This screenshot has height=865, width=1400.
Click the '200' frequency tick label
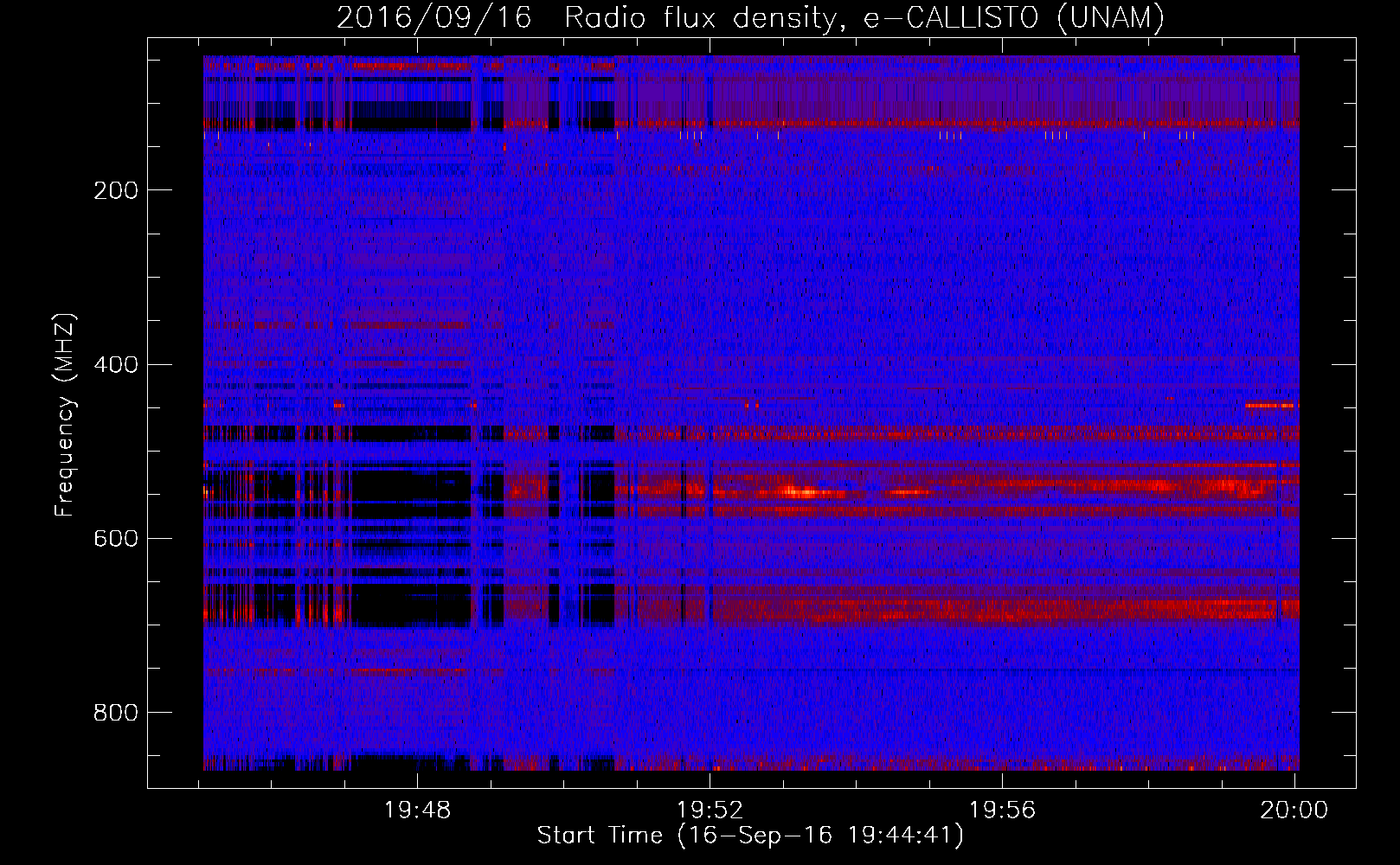(x=116, y=190)
